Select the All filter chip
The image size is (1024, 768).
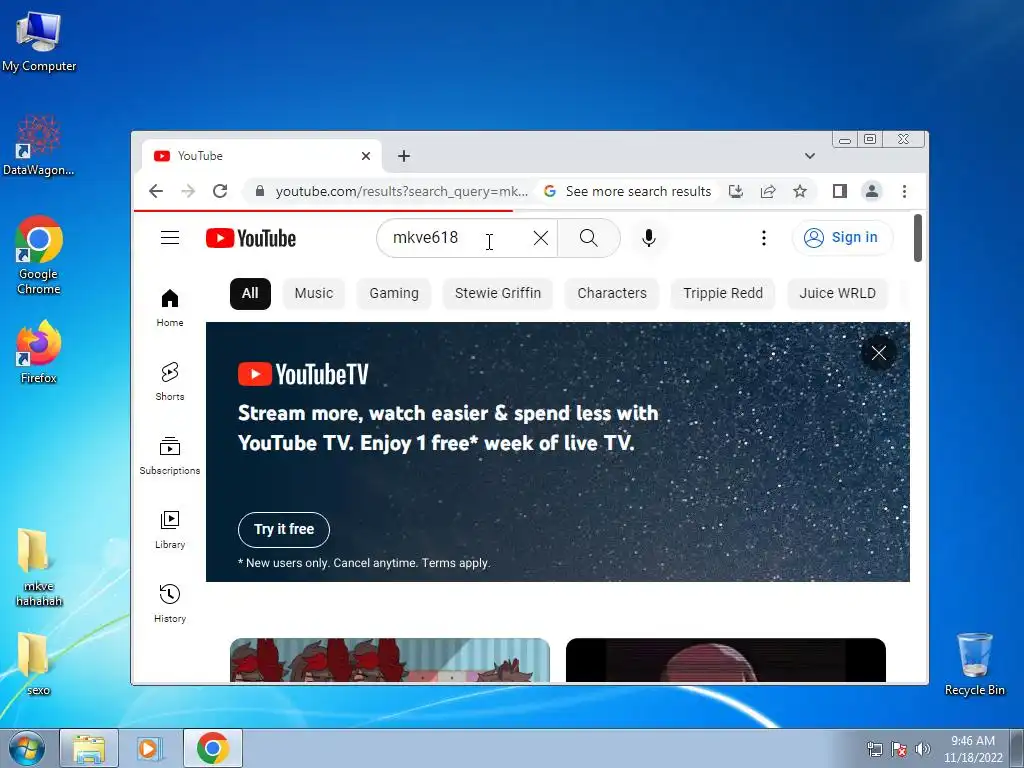pyautogui.click(x=250, y=293)
